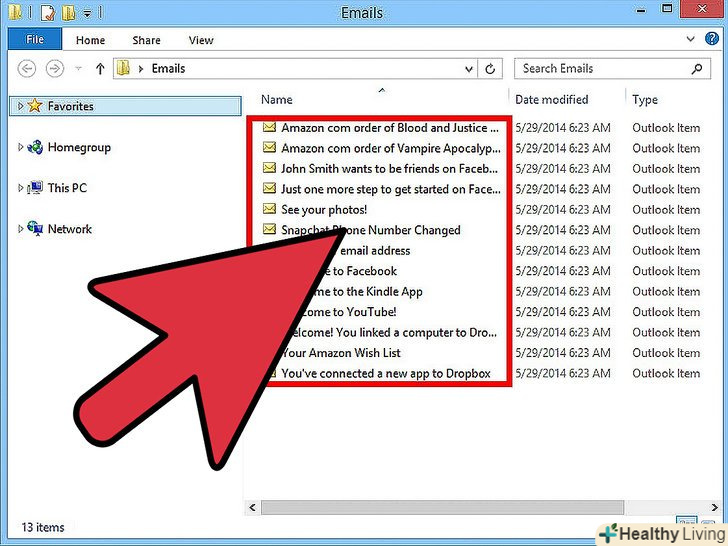Screen dimensions: 728x546
Task: Sort by Date modified column header
Action: [x=552, y=99]
